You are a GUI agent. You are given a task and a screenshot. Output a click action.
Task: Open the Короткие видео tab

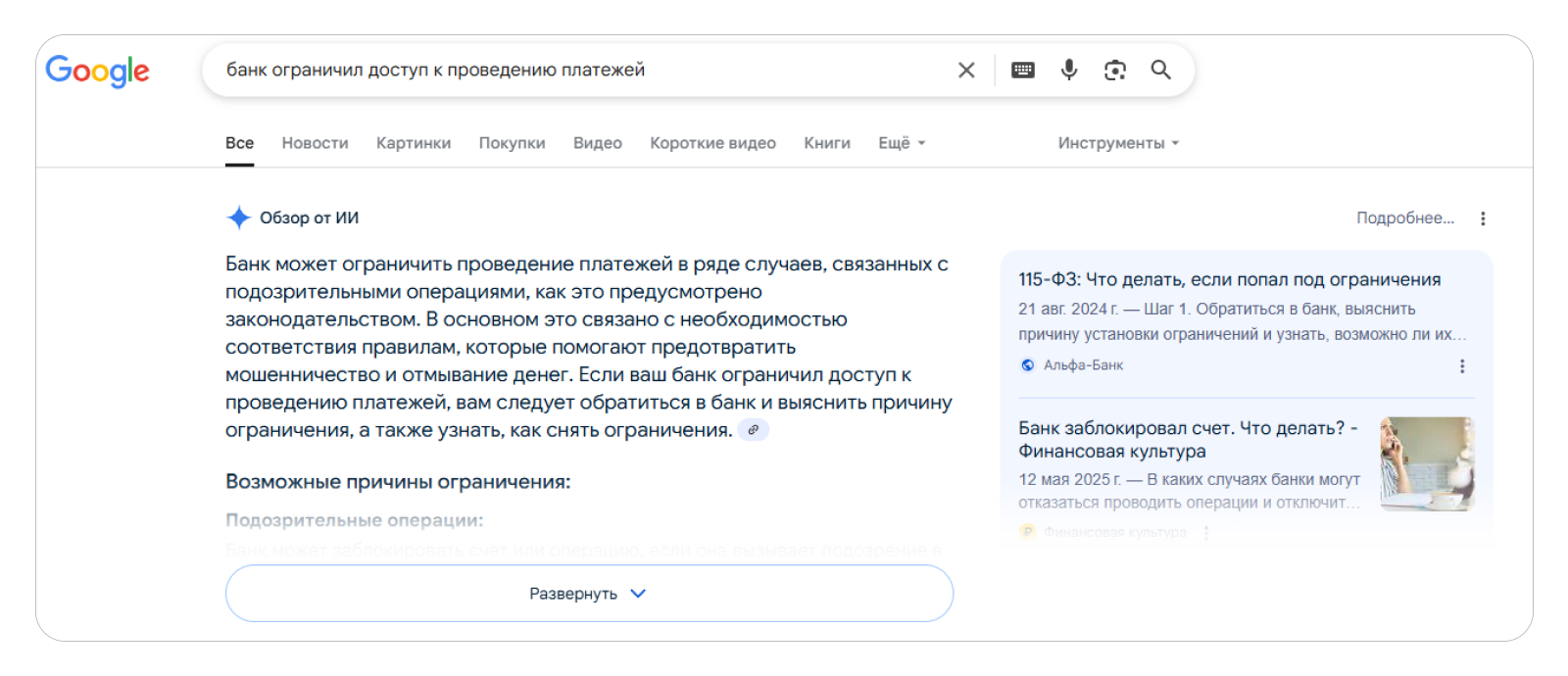click(712, 143)
